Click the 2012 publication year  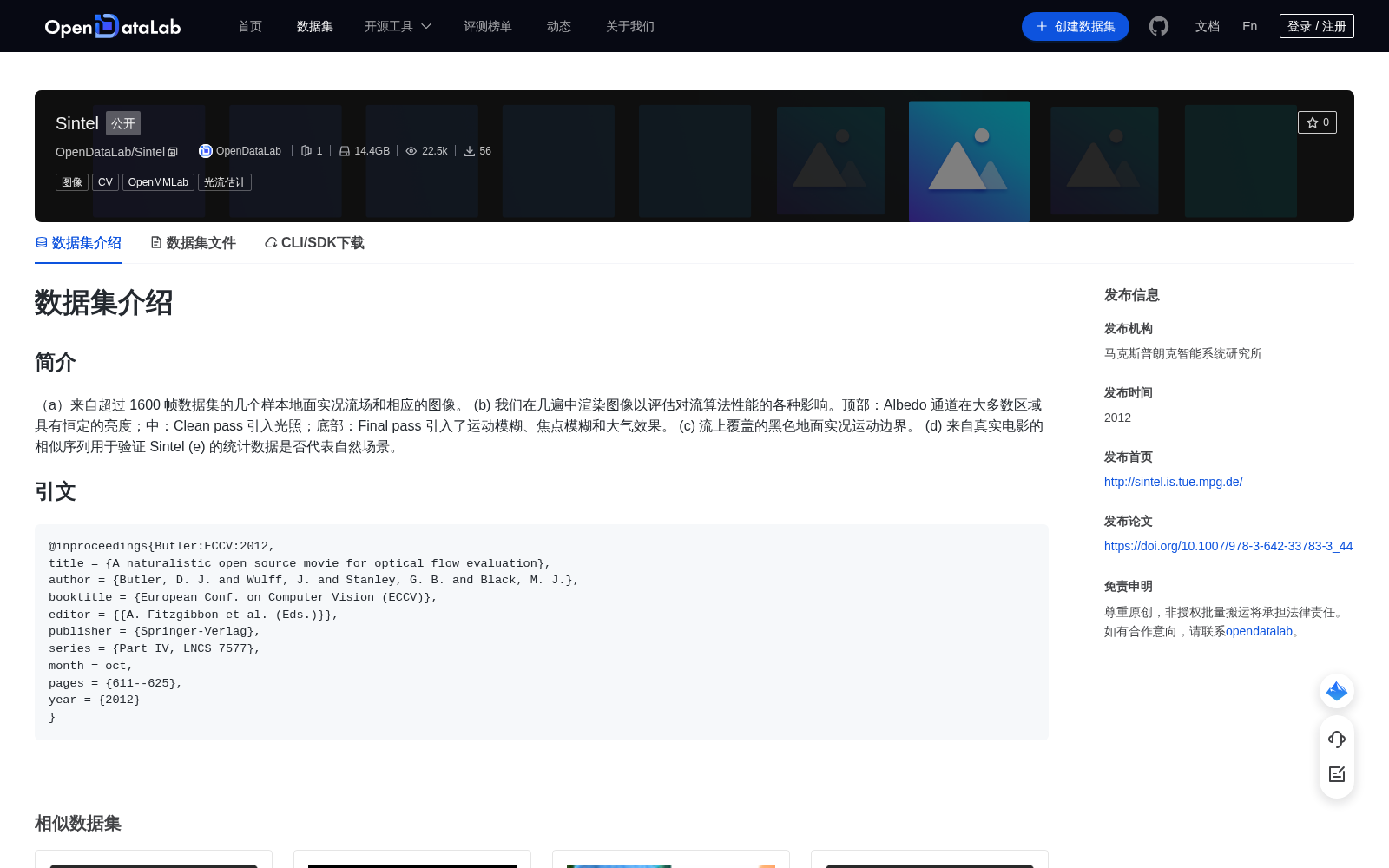tap(1117, 418)
